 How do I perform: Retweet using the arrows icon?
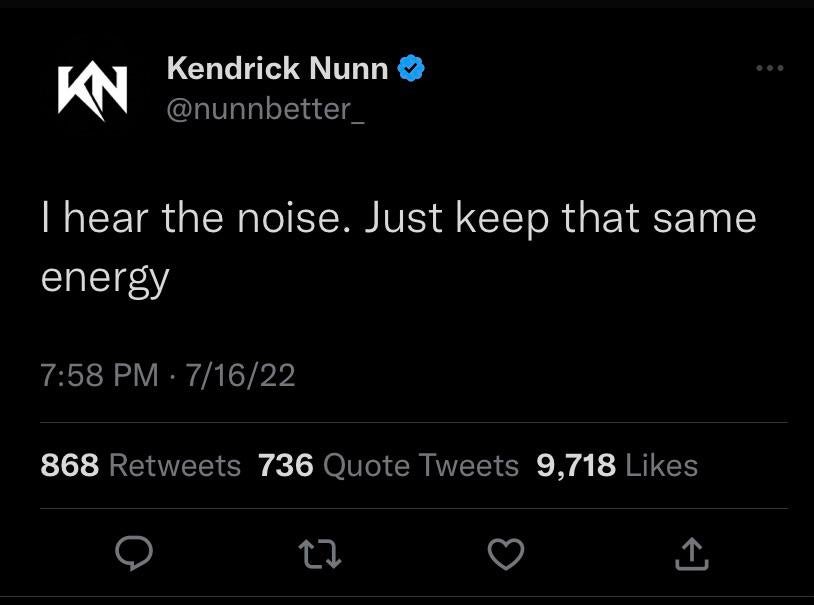321,553
